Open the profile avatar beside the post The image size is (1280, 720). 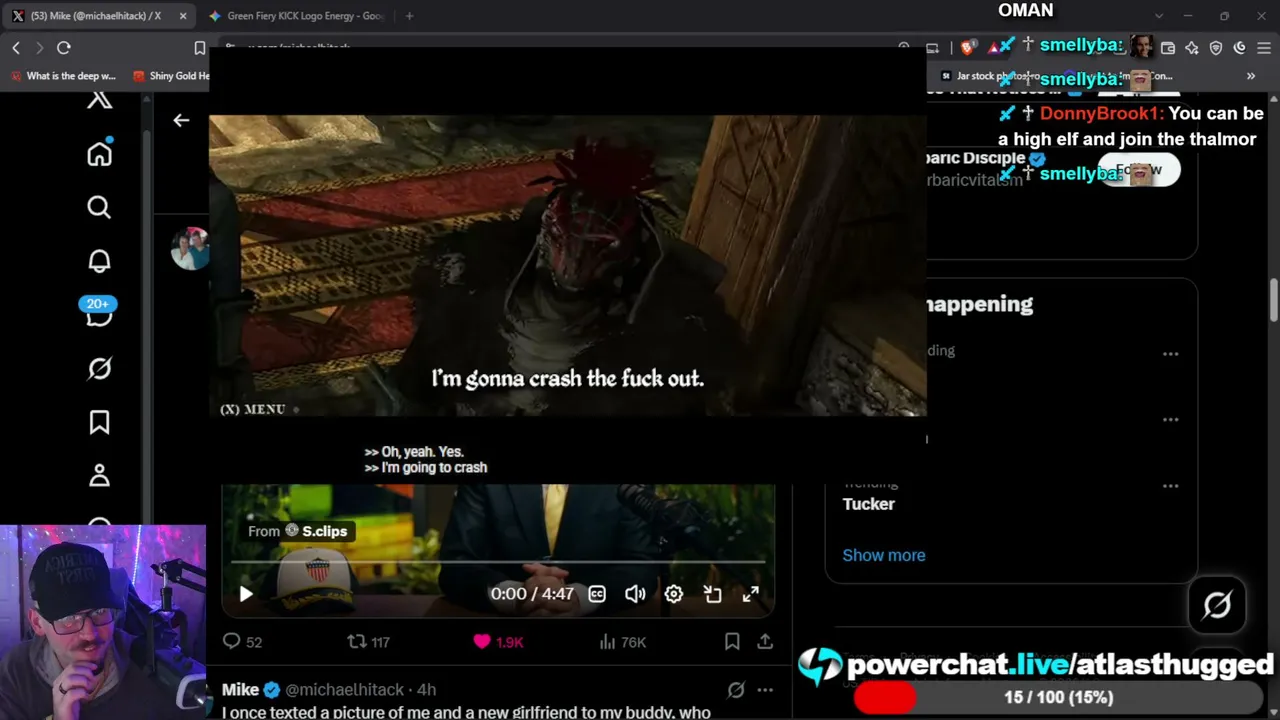pyautogui.click(x=189, y=248)
